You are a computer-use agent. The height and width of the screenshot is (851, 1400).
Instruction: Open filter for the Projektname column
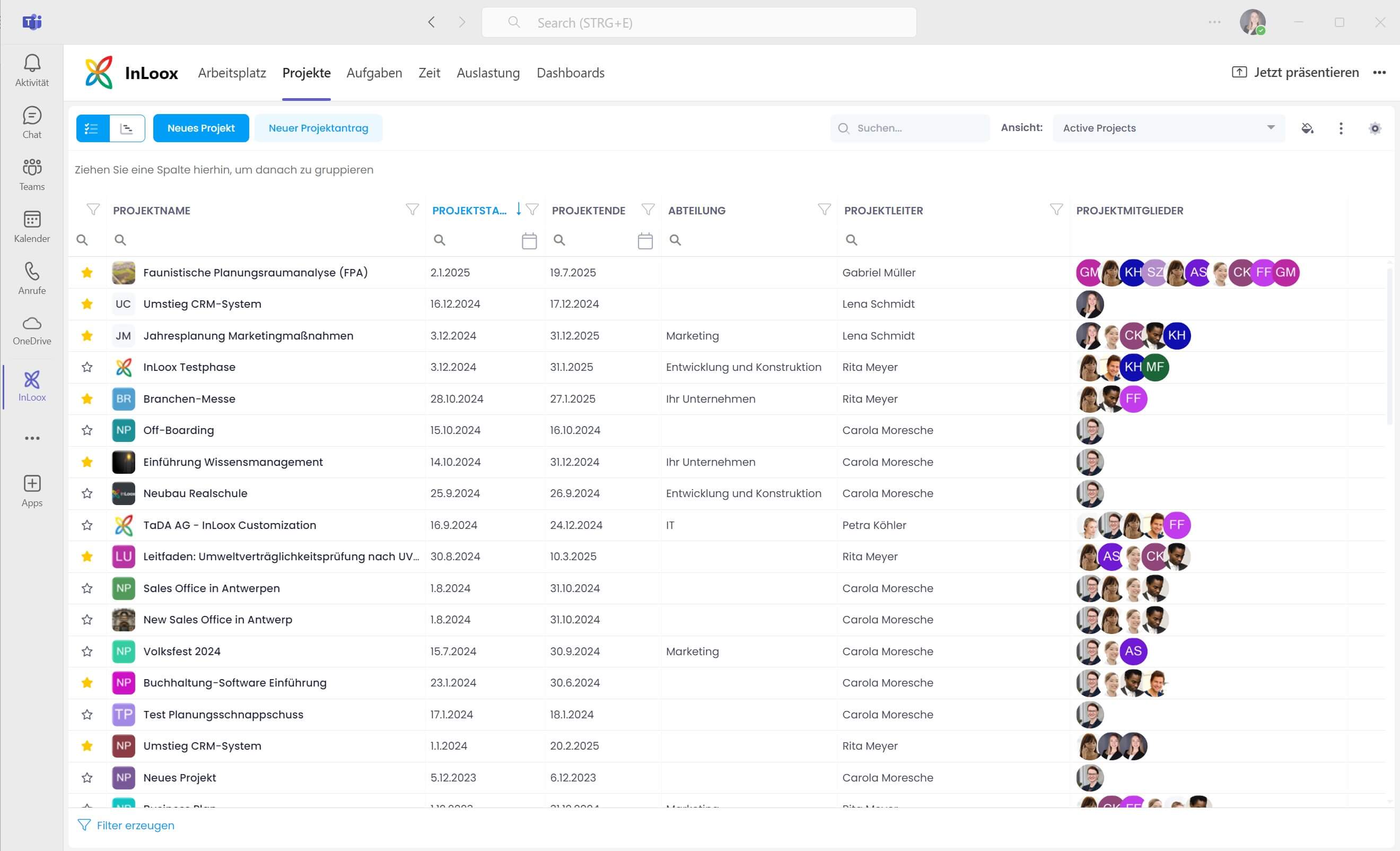click(413, 210)
